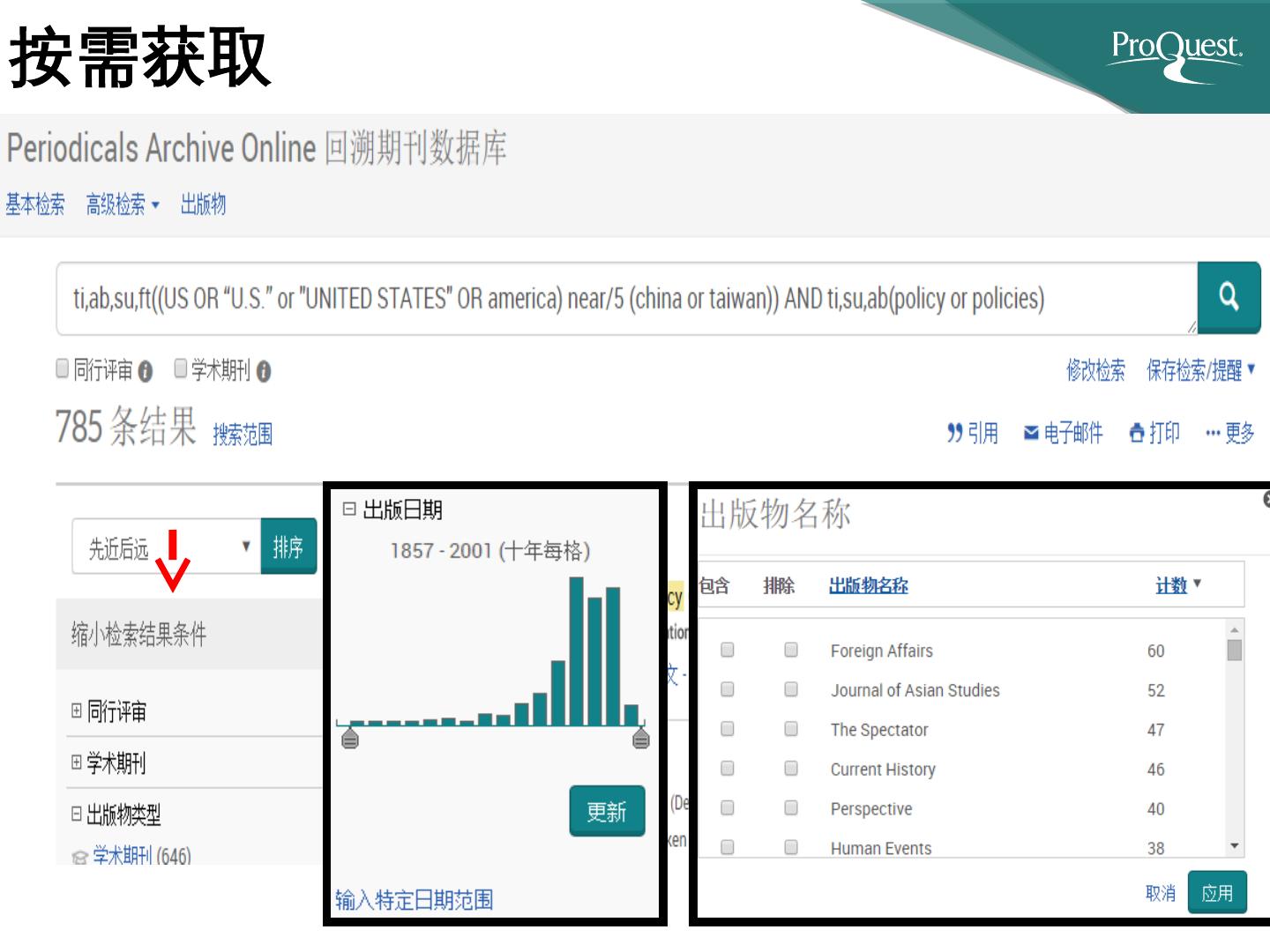Click the Current History publication name

tap(883, 770)
